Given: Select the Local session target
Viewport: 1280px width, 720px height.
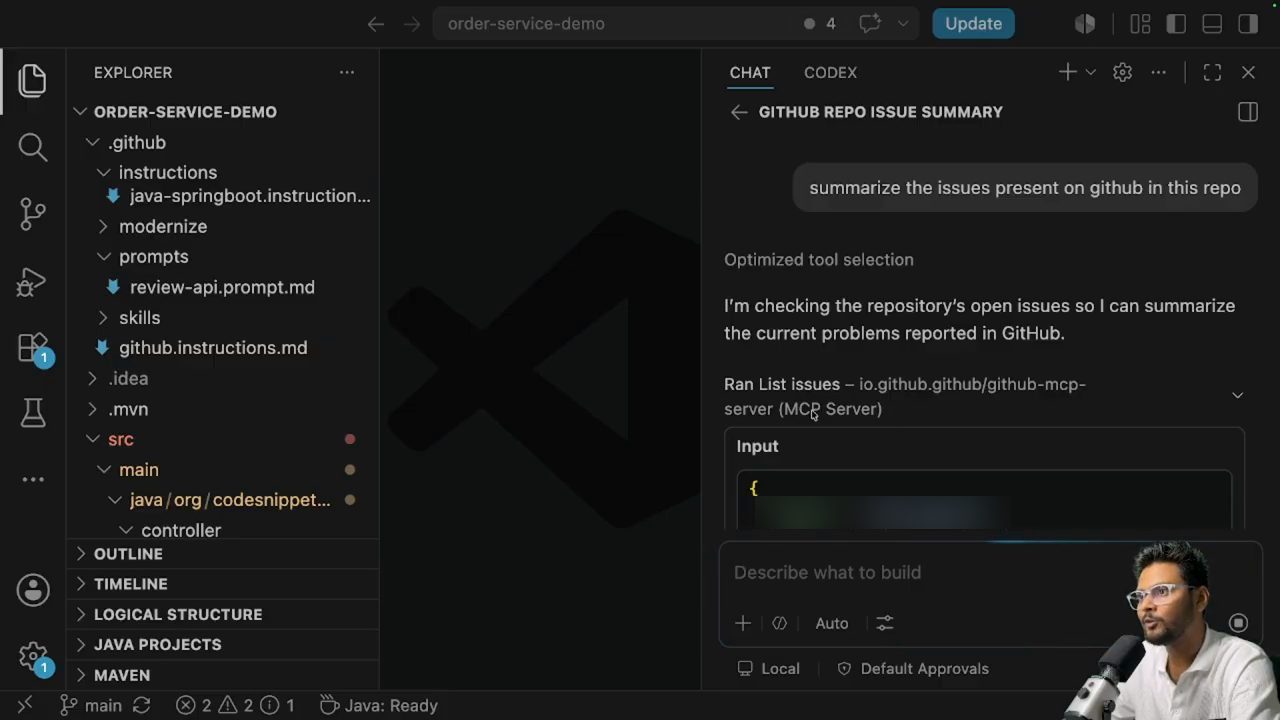Looking at the screenshot, I should pos(768,669).
